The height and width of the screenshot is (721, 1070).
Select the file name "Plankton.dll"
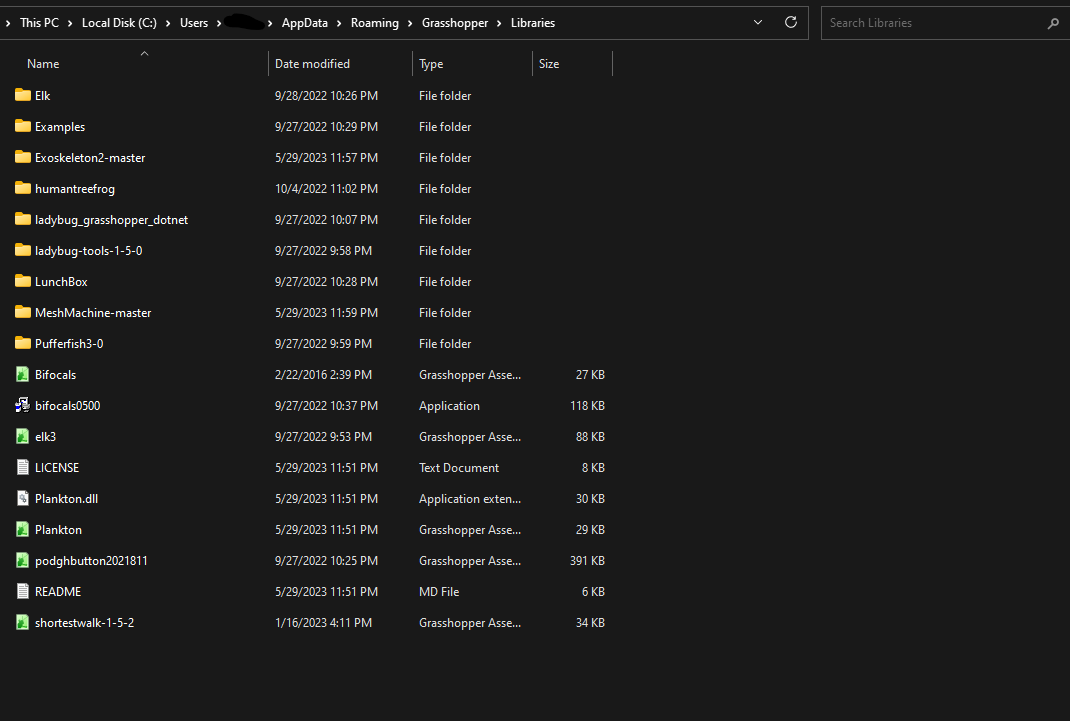click(x=66, y=499)
